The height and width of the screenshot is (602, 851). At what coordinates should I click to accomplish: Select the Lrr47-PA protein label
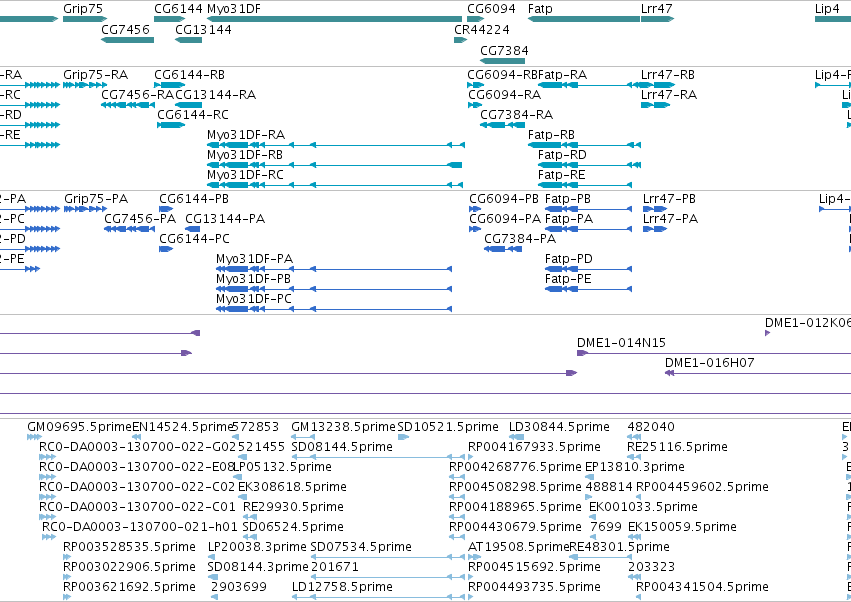[x=670, y=219]
